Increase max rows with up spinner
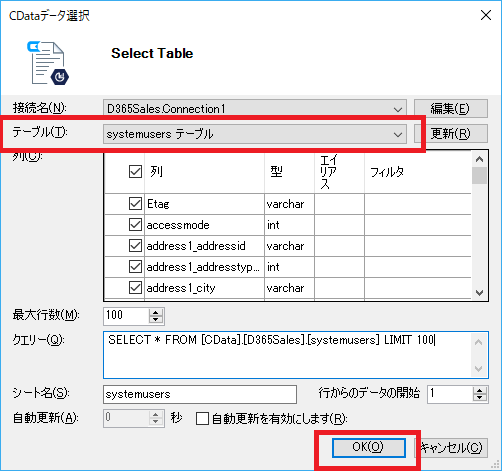 tap(156, 312)
